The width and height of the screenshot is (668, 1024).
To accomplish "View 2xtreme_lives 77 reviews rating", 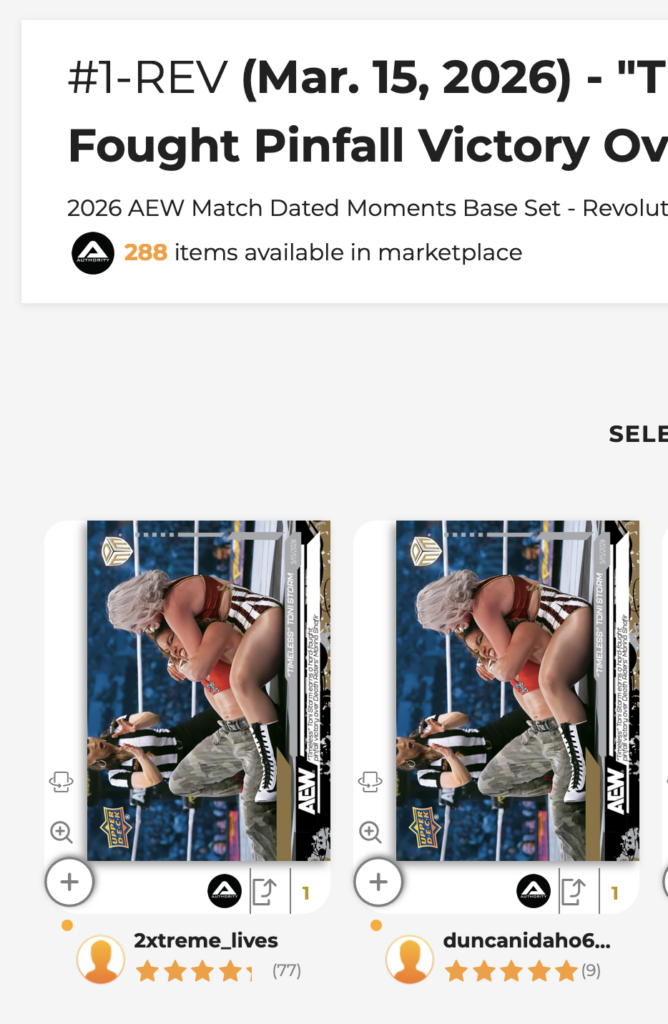I will [x=218, y=971].
